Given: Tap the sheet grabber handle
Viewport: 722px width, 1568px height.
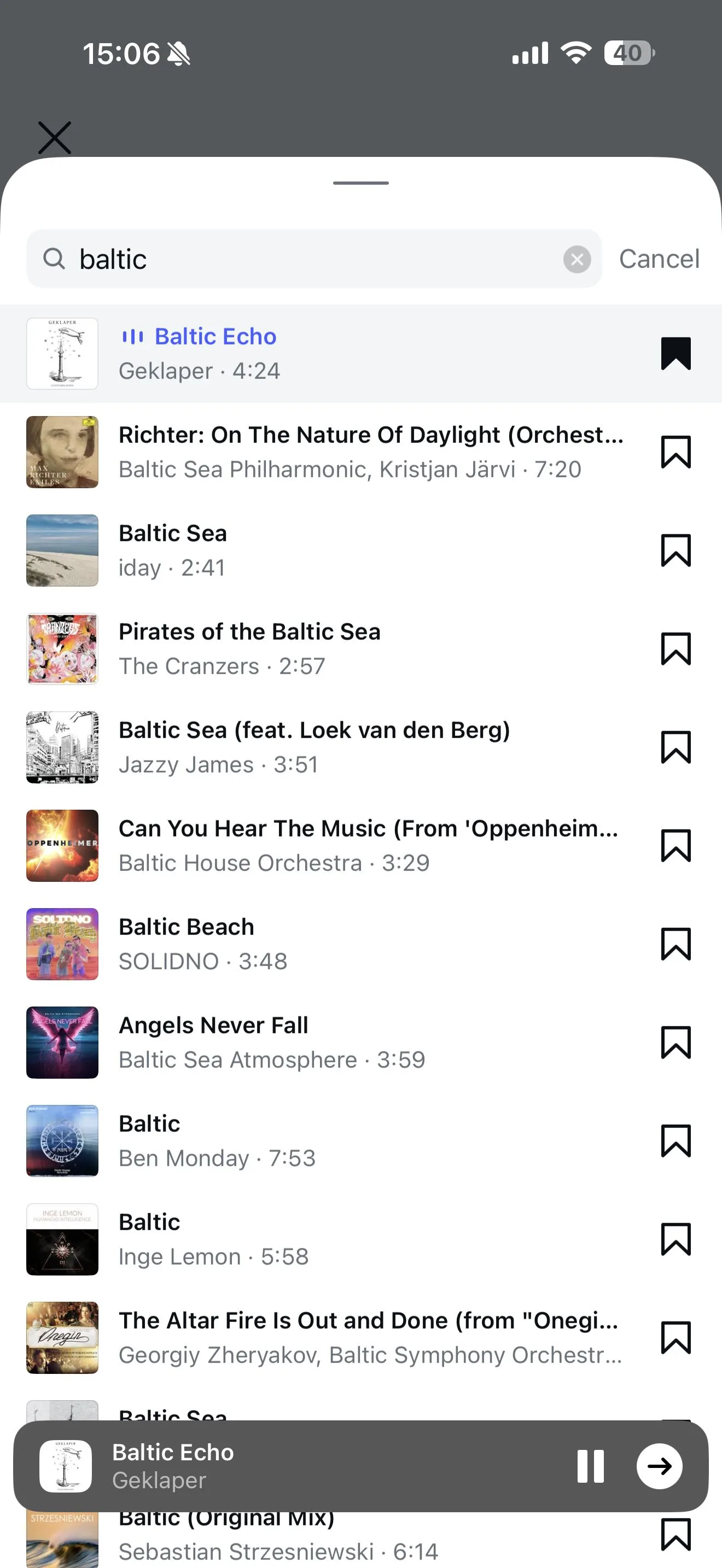Looking at the screenshot, I should [361, 183].
